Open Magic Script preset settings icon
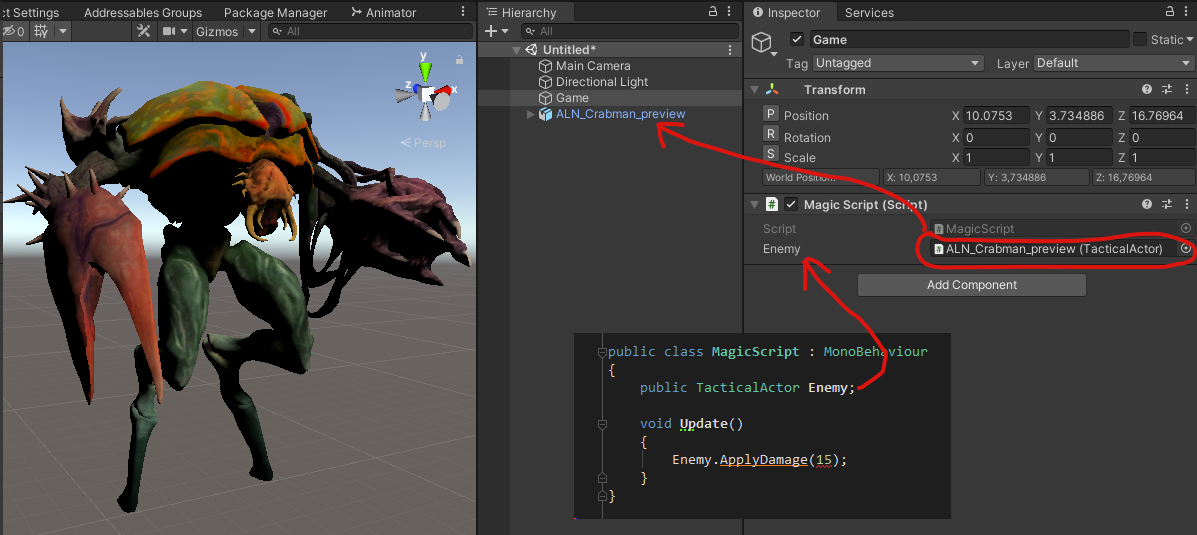1197x535 pixels. pyautogui.click(x=1166, y=205)
